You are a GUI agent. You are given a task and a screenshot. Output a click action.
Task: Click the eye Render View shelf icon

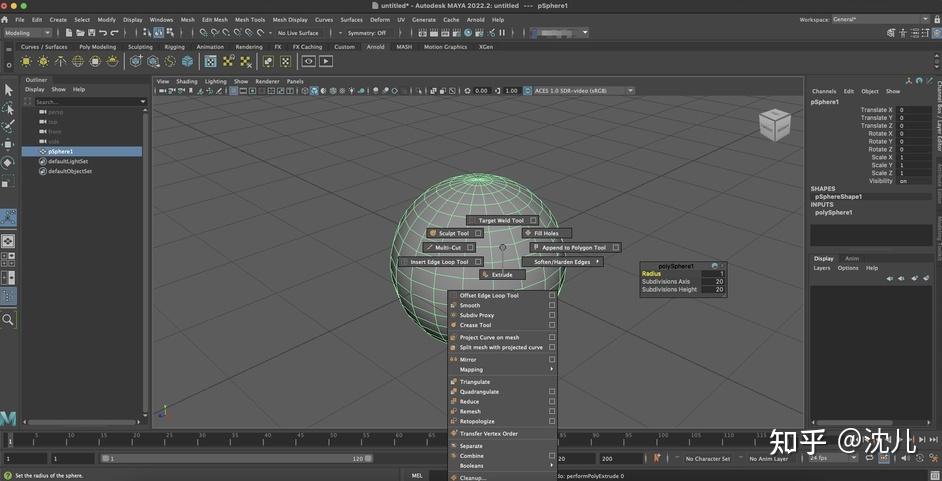pos(308,61)
